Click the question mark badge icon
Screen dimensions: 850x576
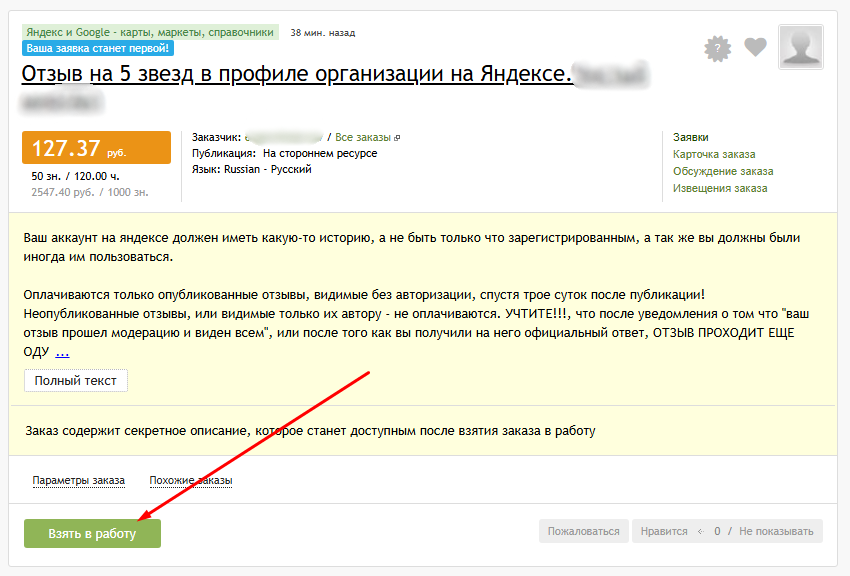pyautogui.click(x=717, y=47)
